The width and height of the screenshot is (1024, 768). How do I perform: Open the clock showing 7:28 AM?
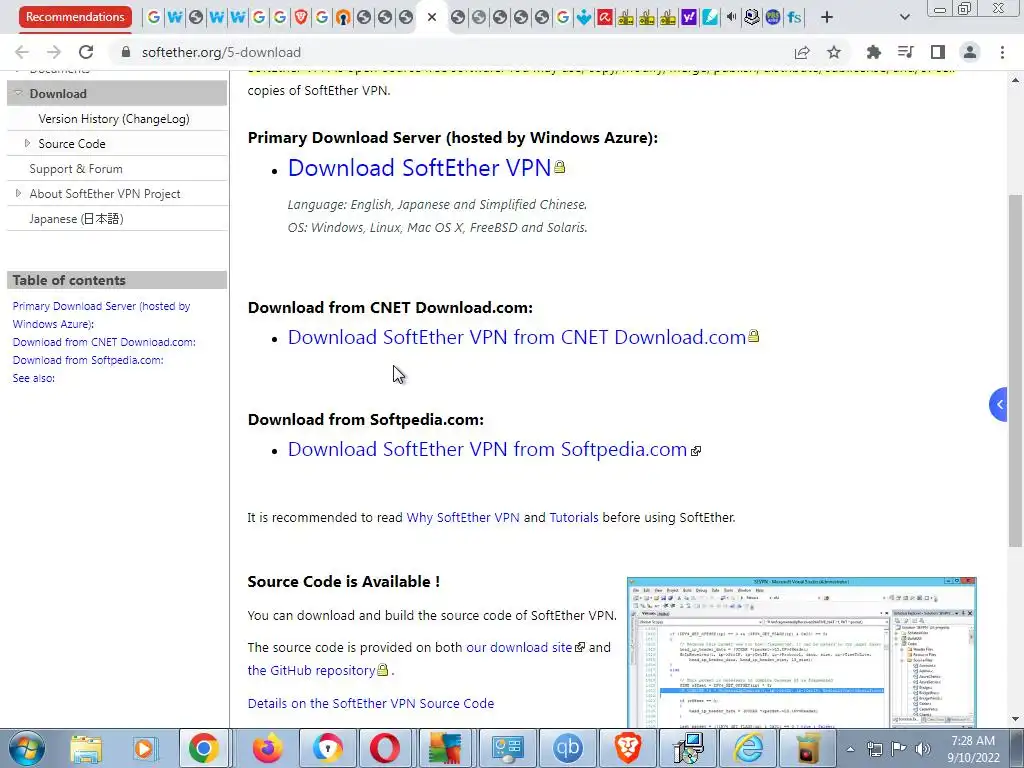click(x=973, y=749)
